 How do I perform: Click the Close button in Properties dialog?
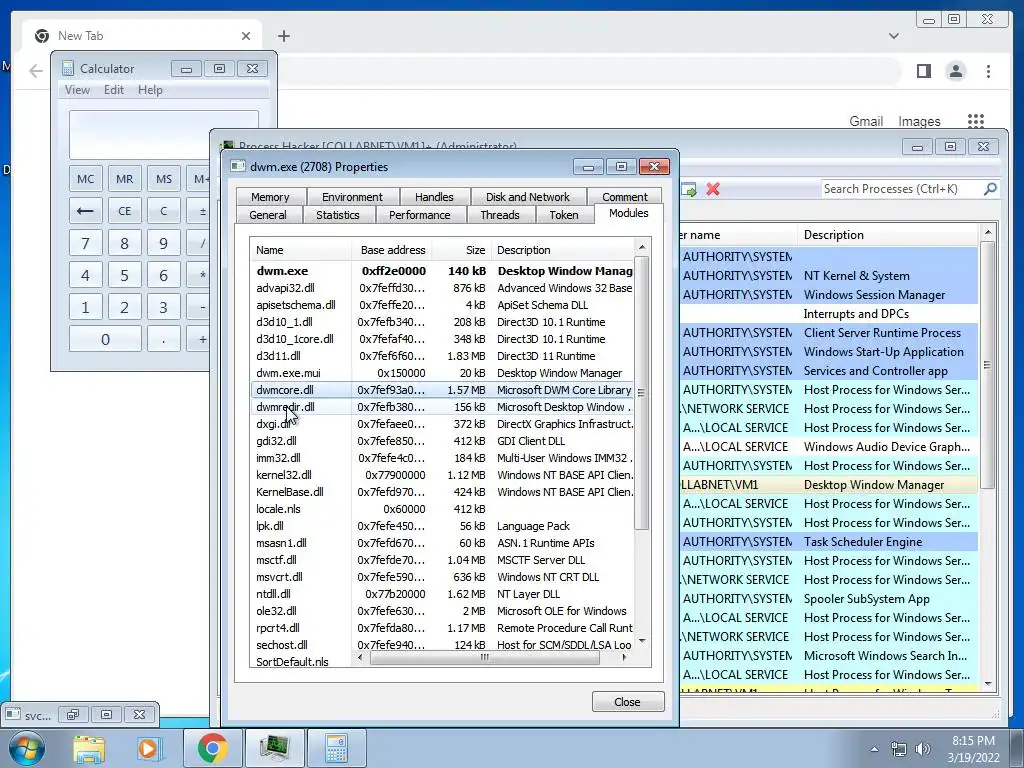pyautogui.click(x=628, y=701)
